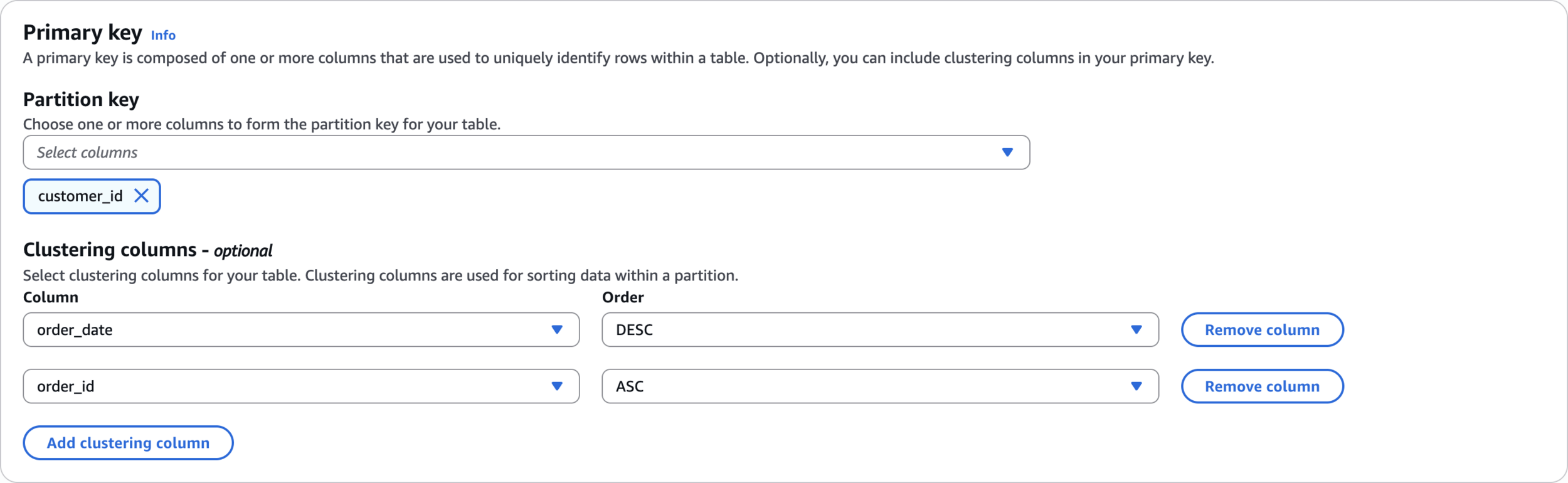Viewport: 1568px width, 483px height.
Task: Click the arrow icon beside order_id
Action: tap(556, 386)
